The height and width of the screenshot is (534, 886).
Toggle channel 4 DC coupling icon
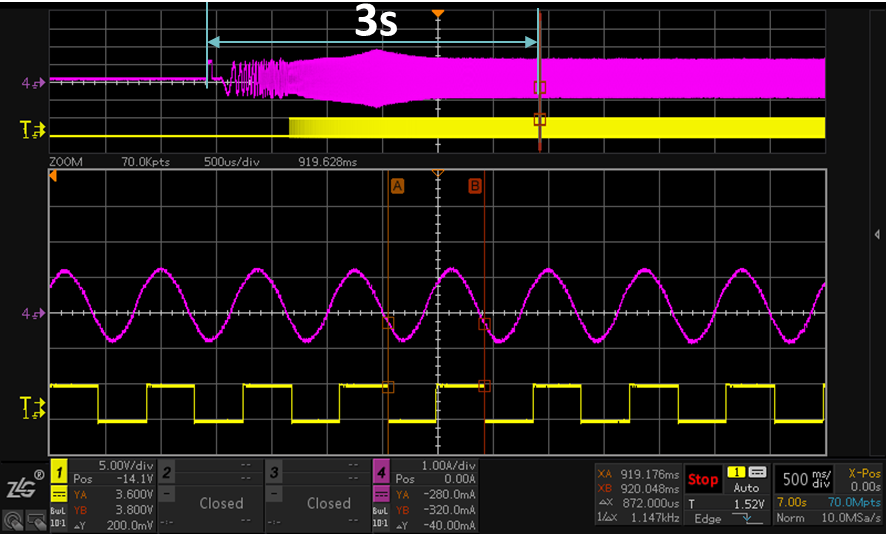click(x=381, y=495)
